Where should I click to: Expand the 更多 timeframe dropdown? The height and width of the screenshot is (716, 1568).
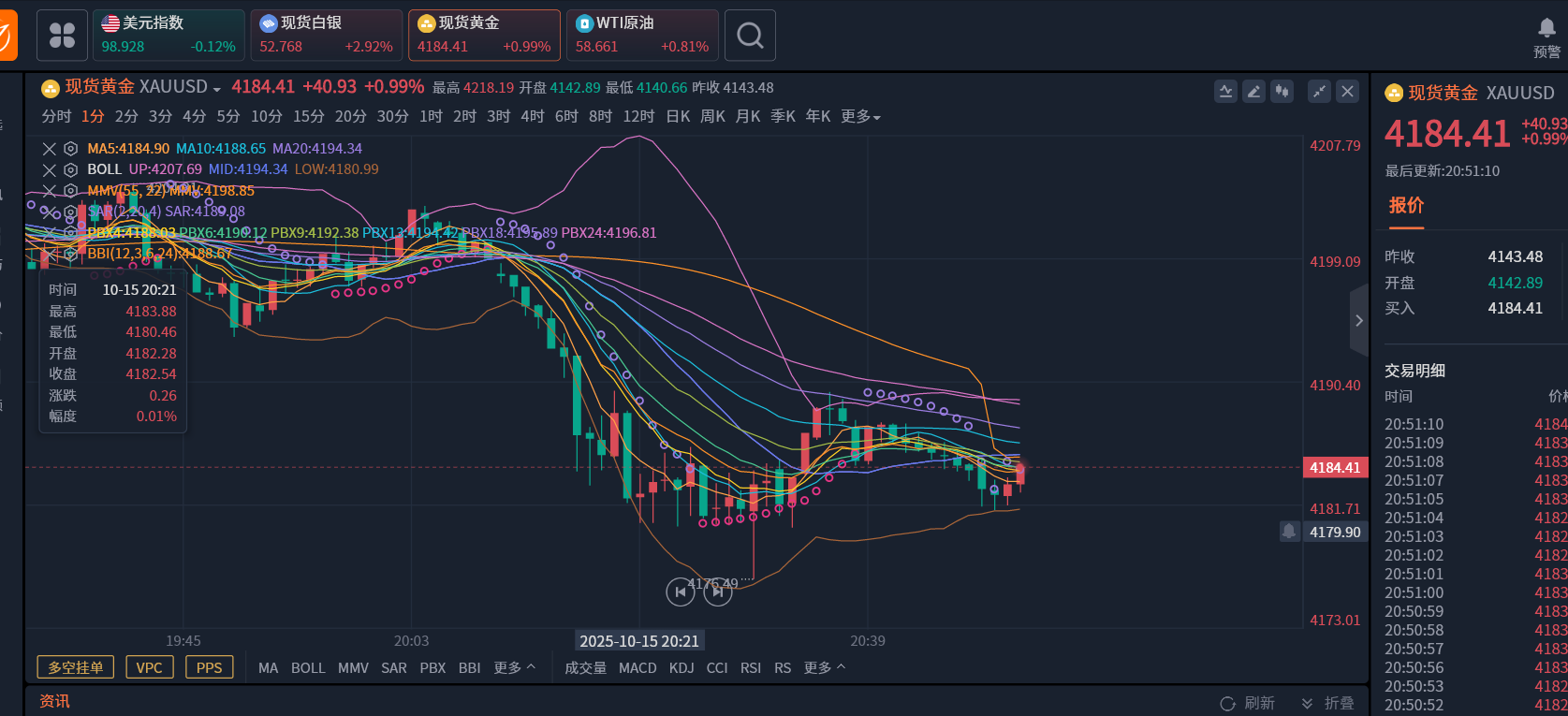[x=860, y=116]
